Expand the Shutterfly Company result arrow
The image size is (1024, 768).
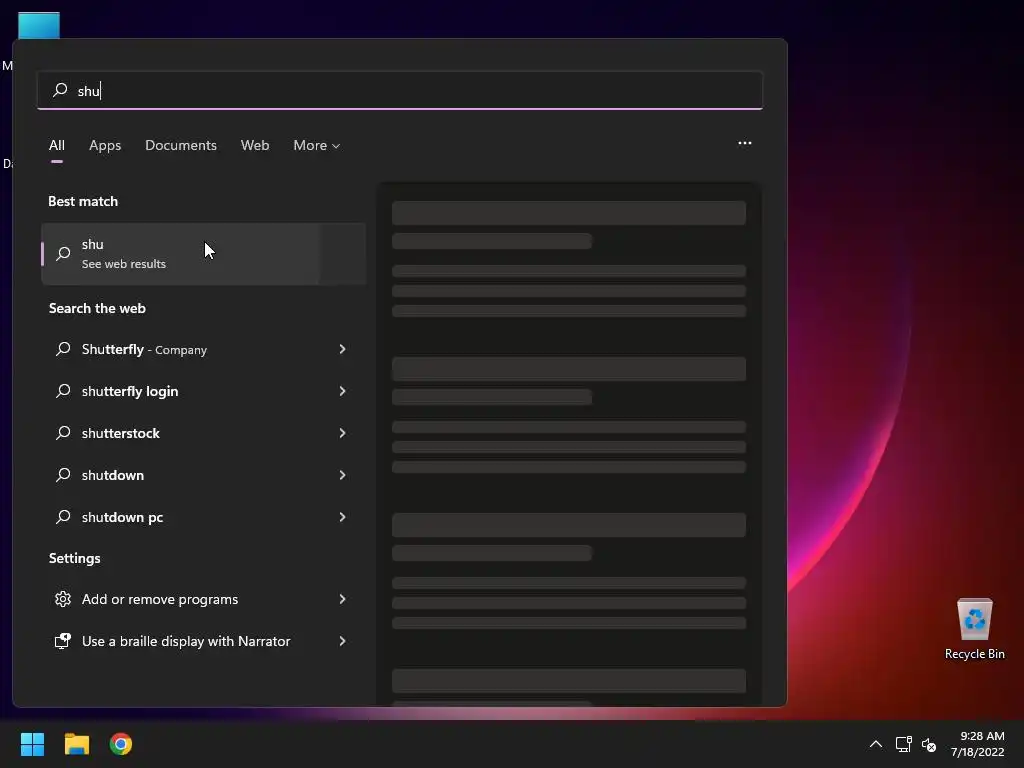[342, 349]
